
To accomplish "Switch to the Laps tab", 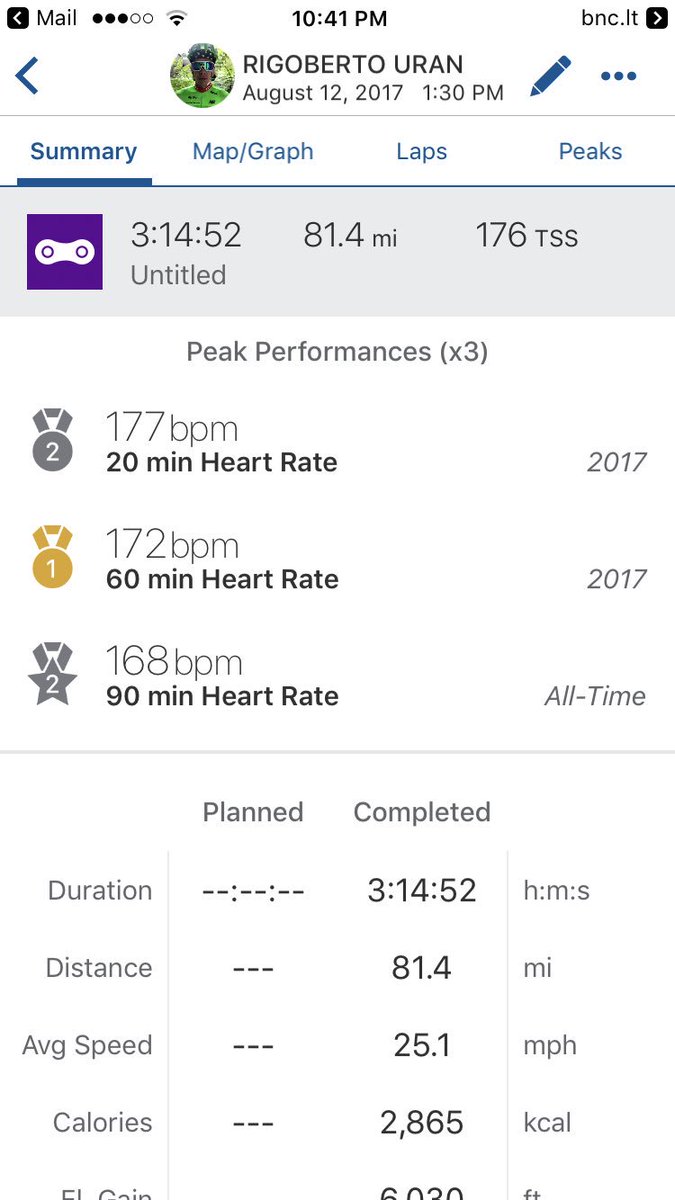I will click(422, 152).
